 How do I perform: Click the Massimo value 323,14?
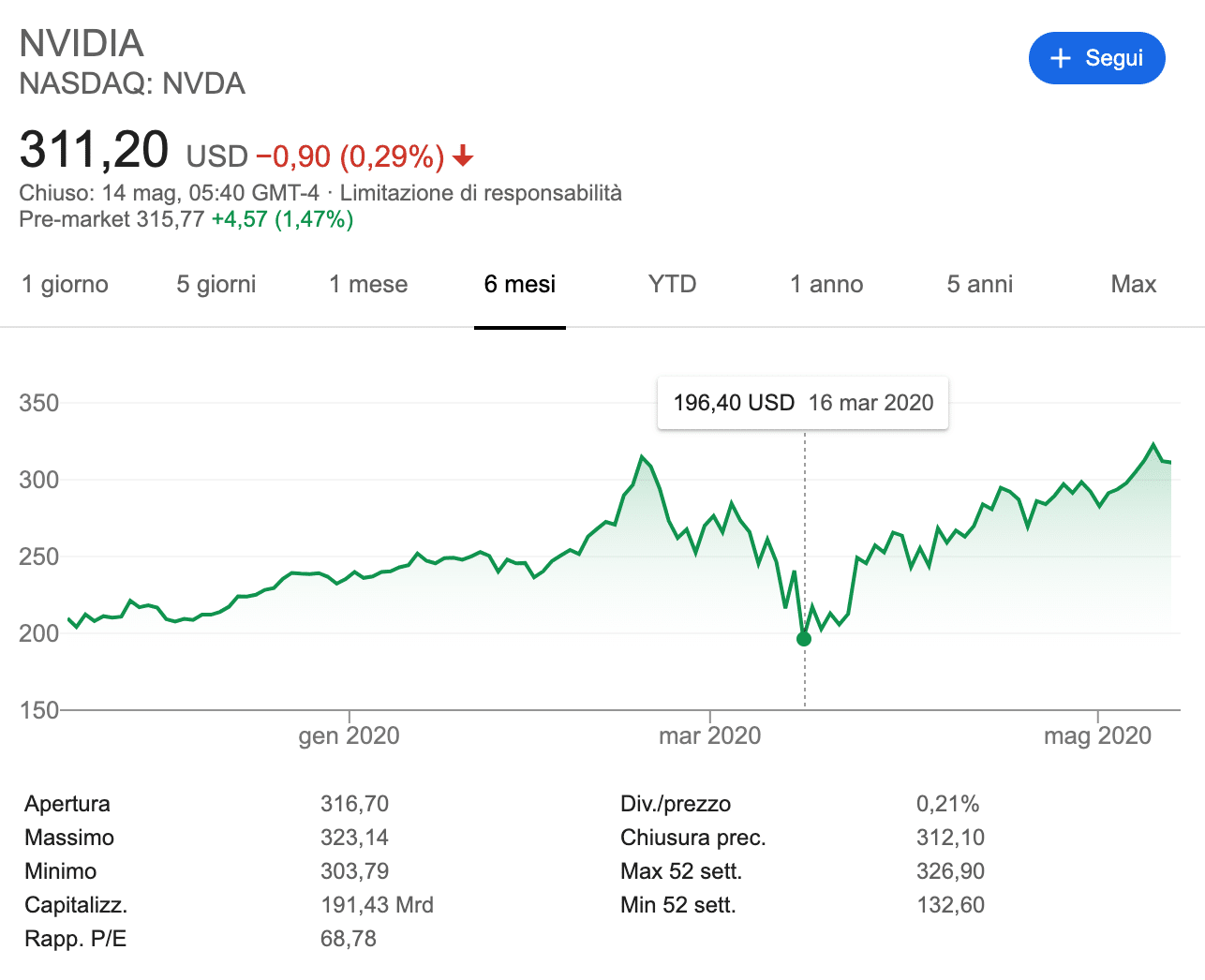pos(354,838)
